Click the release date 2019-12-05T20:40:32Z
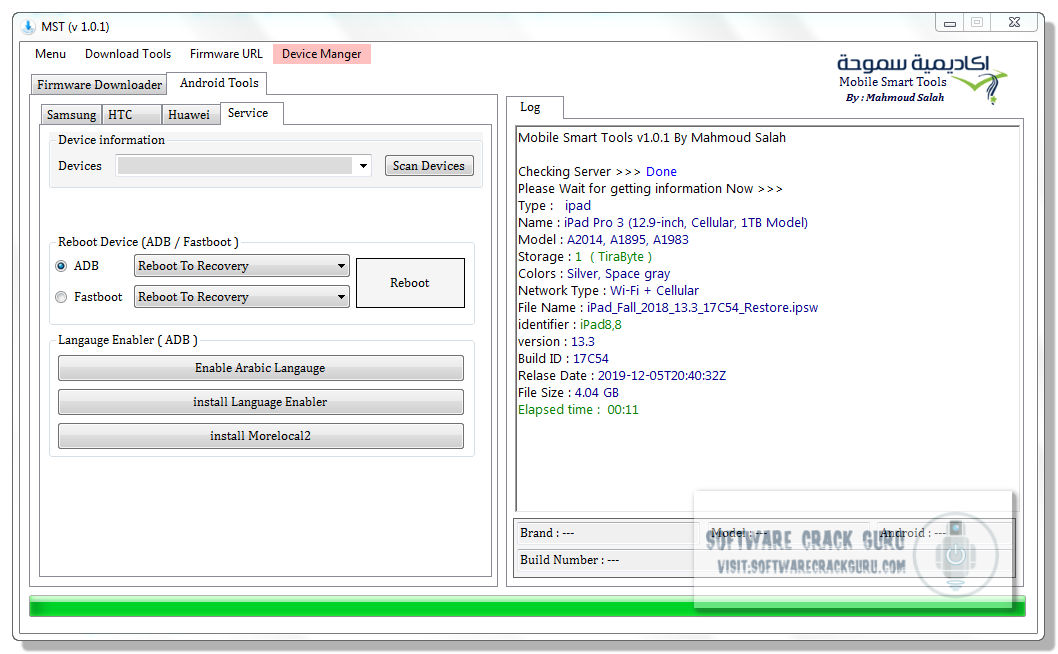Viewport: 1058px width, 654px height. [x=662, y=376]
